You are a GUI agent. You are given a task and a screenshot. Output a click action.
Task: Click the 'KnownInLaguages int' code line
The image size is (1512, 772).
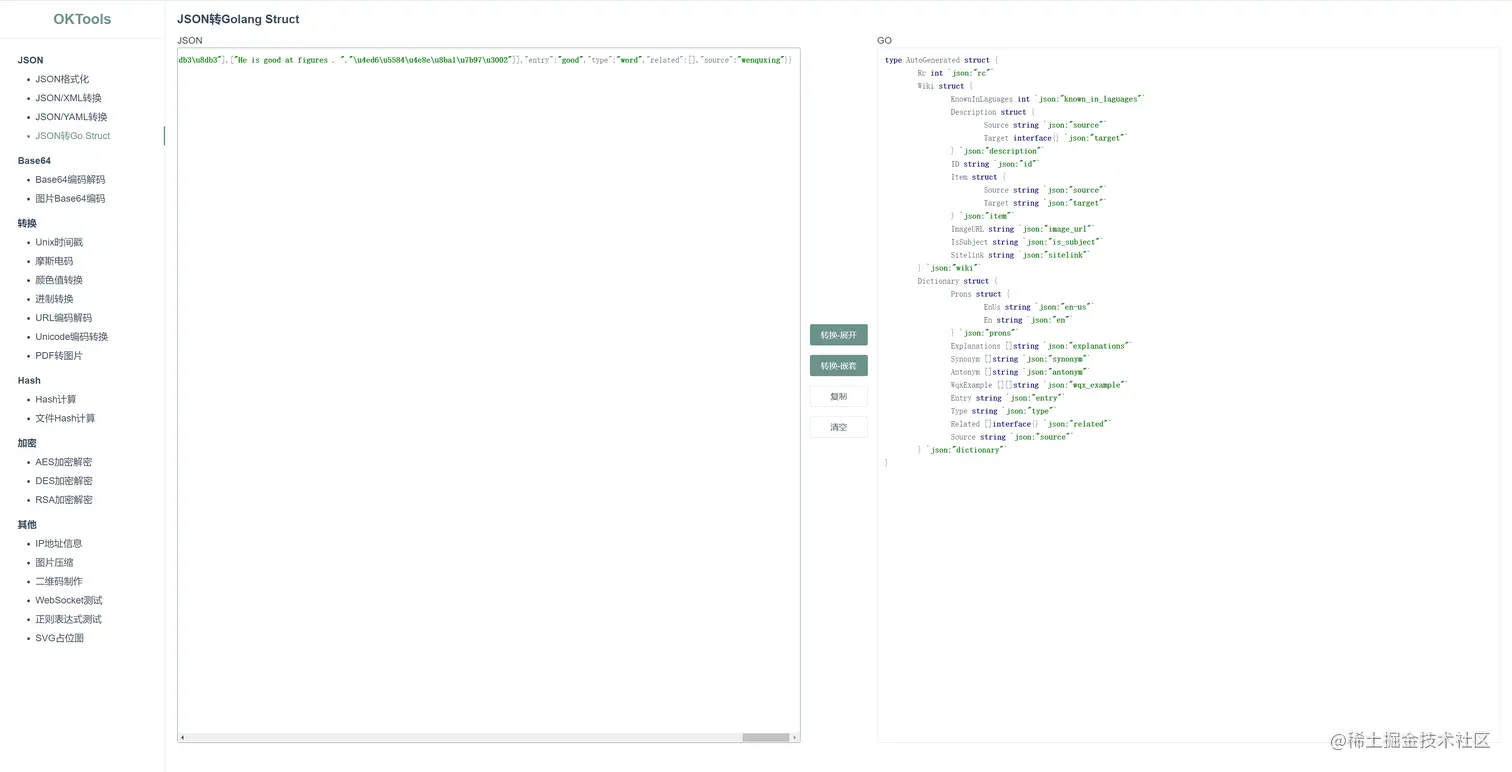(x=1048, y=99)
